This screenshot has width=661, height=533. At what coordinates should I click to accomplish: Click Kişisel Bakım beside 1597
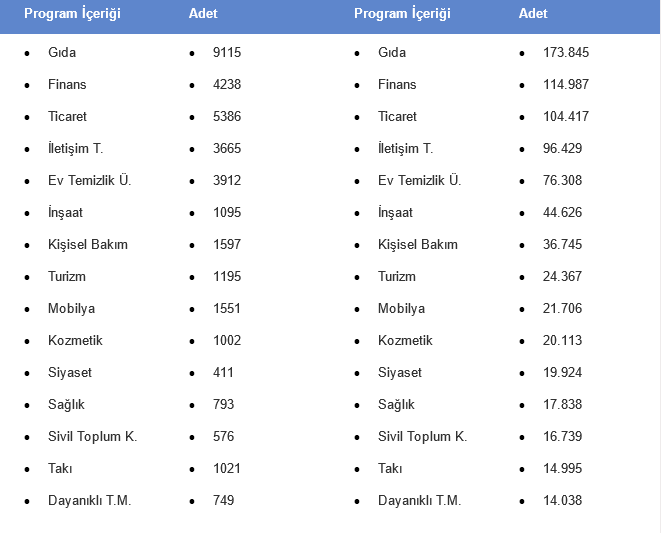[88, 244]
